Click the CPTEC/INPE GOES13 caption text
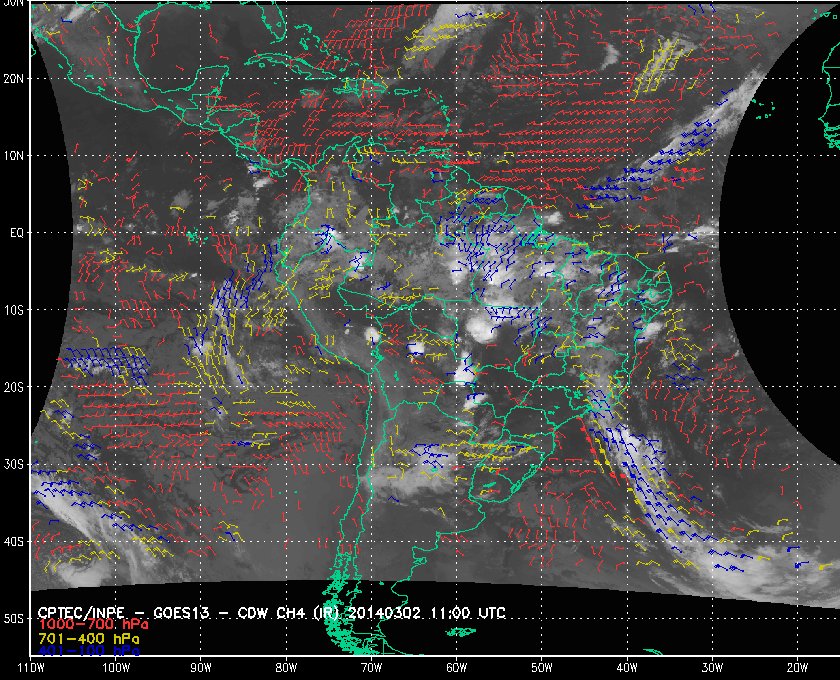840x680 pixels. pos(272,613)
